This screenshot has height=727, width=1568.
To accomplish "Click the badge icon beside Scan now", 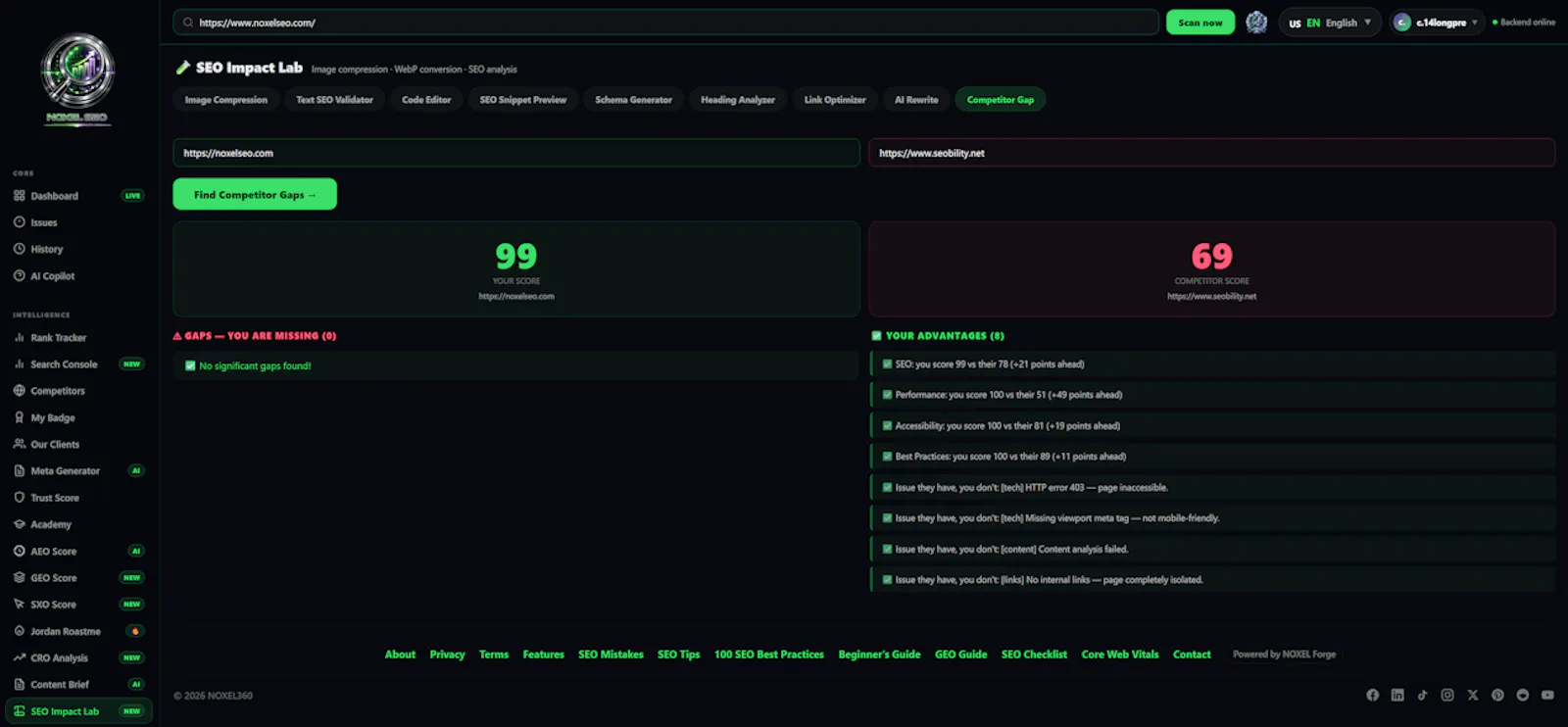I will (1256, 23).
